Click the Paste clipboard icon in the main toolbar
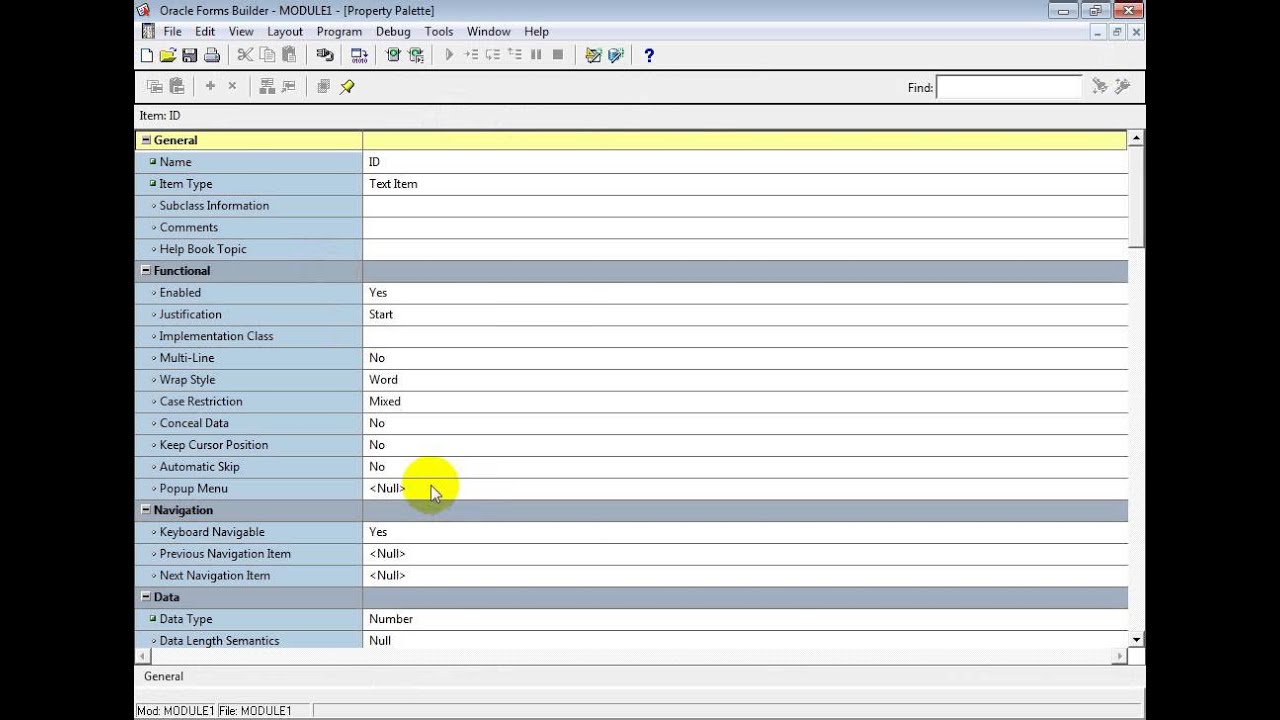The width and height of the screenshot is (1280, 720). click(x=289, y=55)
